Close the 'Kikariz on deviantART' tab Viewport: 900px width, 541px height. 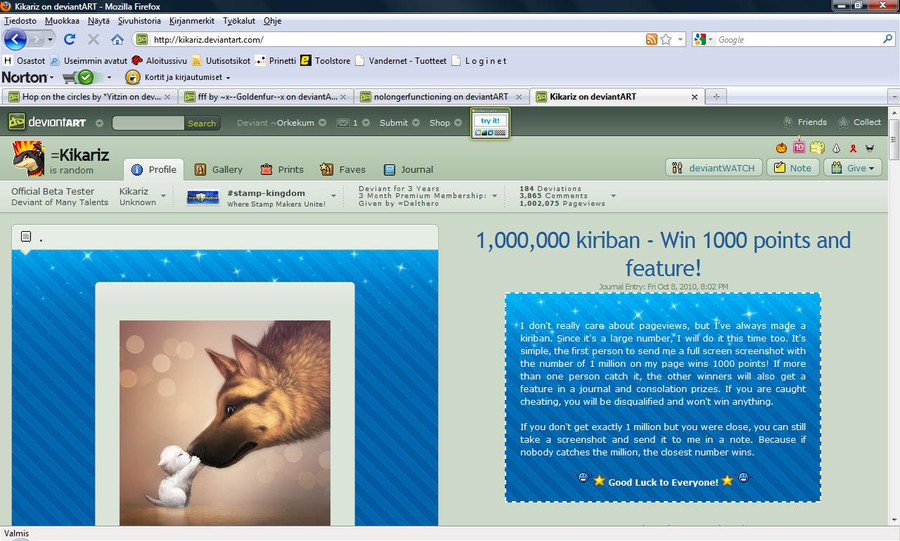(694, 97)
